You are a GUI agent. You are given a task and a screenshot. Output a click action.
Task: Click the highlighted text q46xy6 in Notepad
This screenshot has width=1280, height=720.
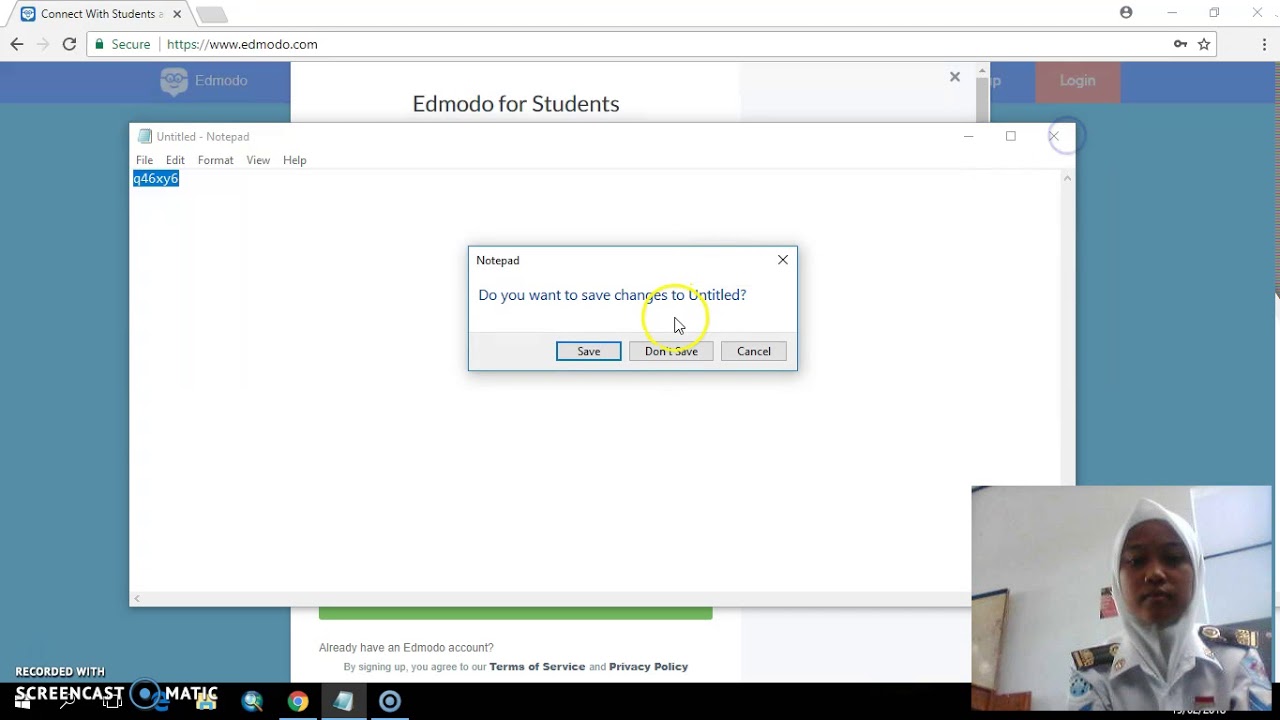(156, 179)
